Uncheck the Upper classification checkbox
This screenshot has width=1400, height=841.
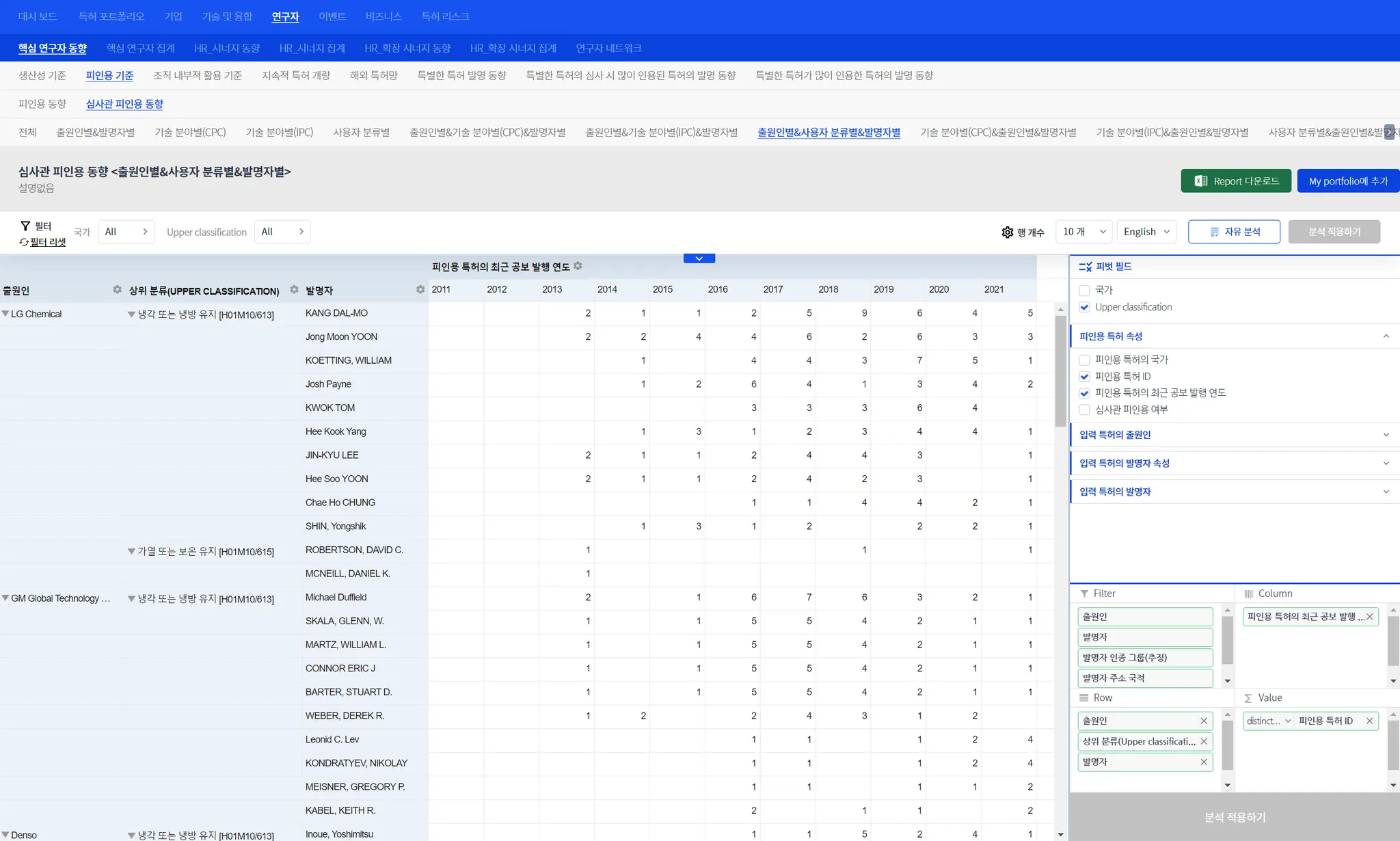(1084, 307)
